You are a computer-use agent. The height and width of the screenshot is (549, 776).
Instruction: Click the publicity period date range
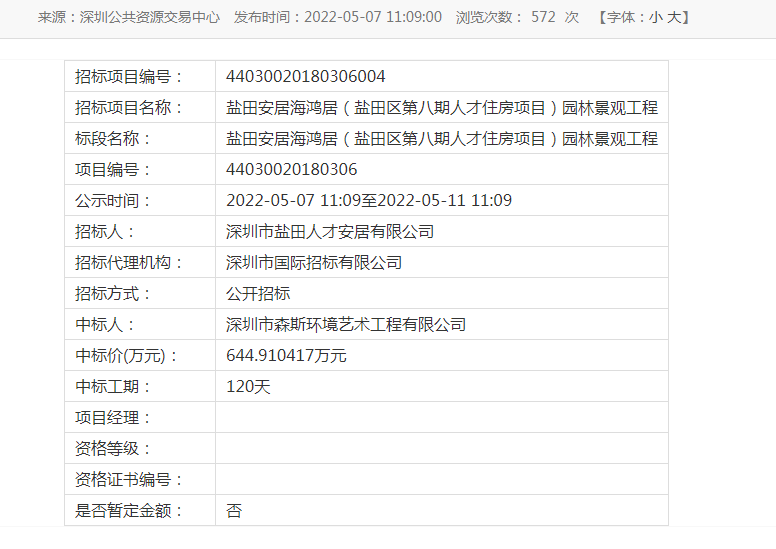(369, 201)
